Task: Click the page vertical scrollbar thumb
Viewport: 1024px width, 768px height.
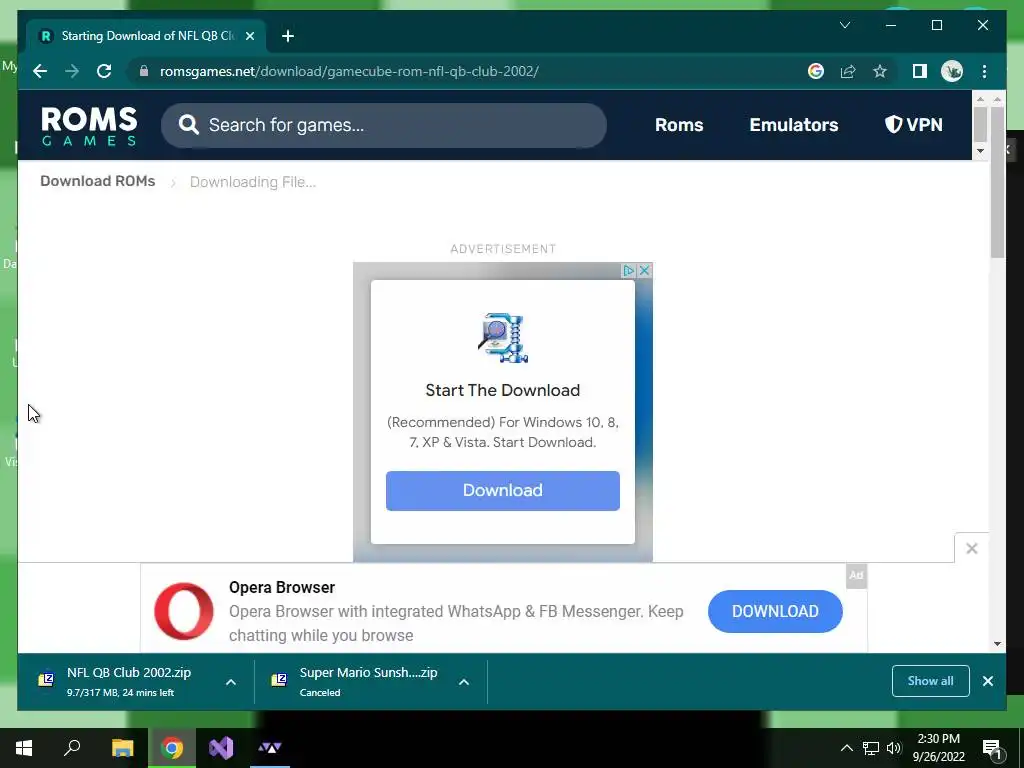Action: click(x=997, y=182)
